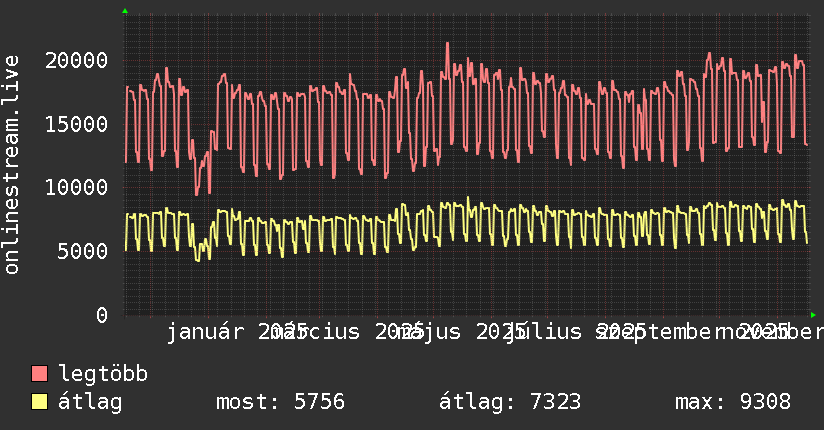Click the 5000 y-axis label

click(x=83, y=251)
